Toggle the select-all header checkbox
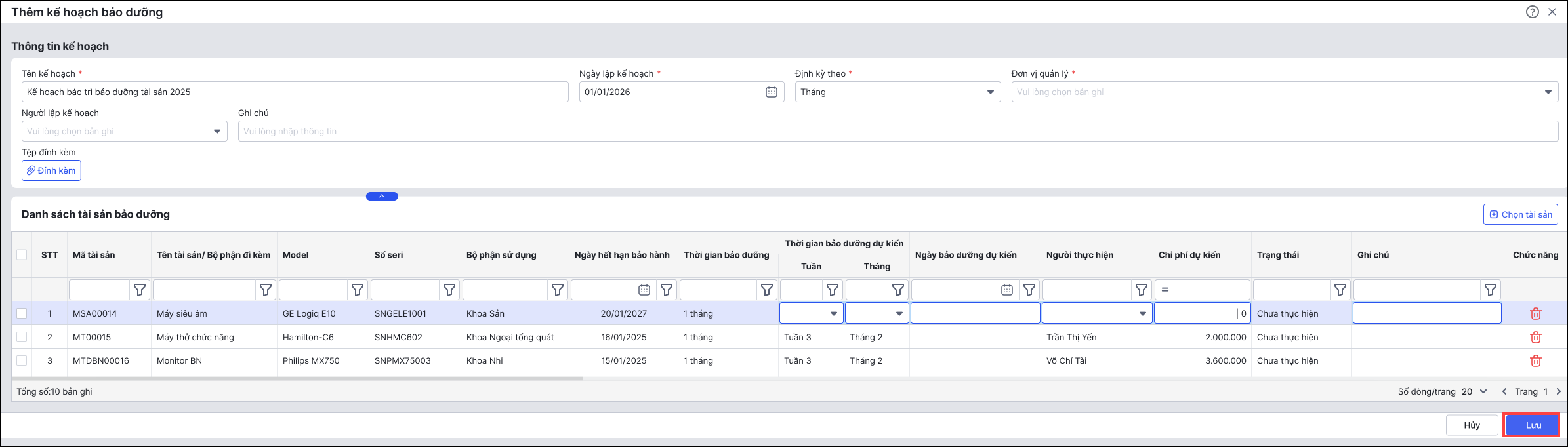Image resolution: width=1568 pixels, height=447 pixels. coord(22,255)
